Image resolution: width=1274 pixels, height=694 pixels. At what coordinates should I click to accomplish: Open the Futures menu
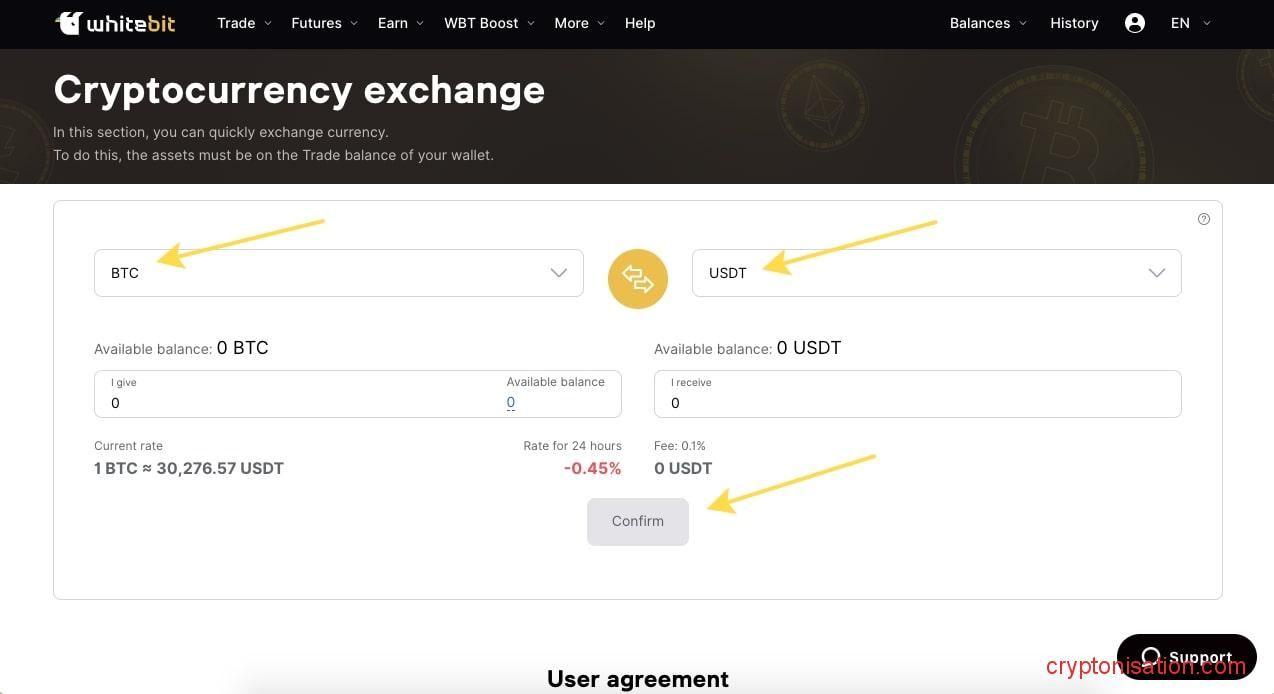[x=323, y=23]
